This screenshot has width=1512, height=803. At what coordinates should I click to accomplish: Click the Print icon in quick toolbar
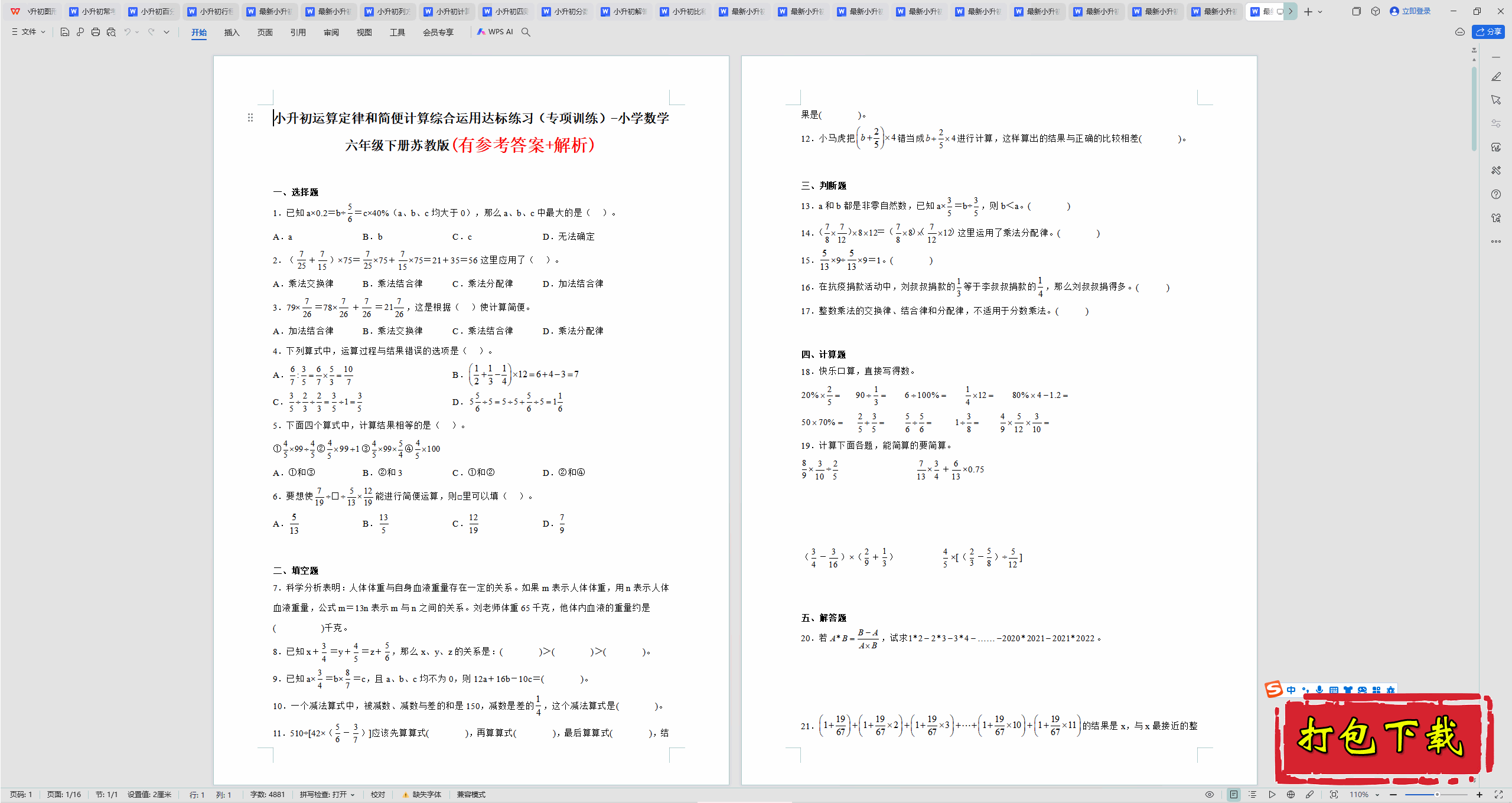96,32
